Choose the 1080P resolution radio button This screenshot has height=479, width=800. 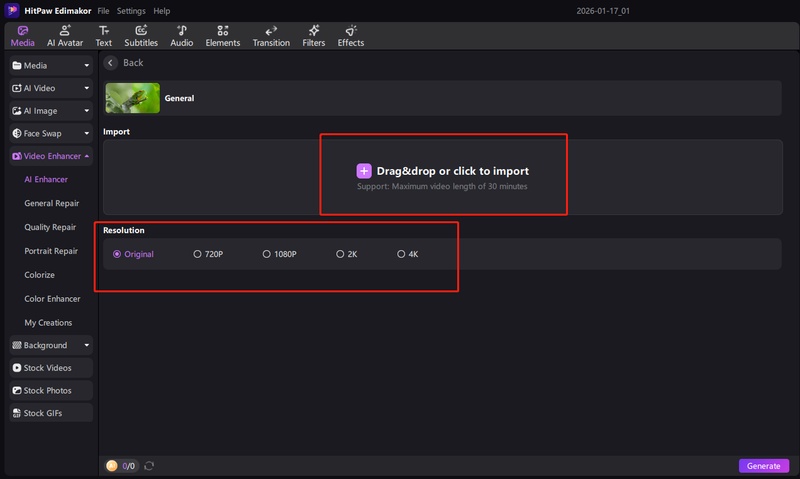(267, 254)
